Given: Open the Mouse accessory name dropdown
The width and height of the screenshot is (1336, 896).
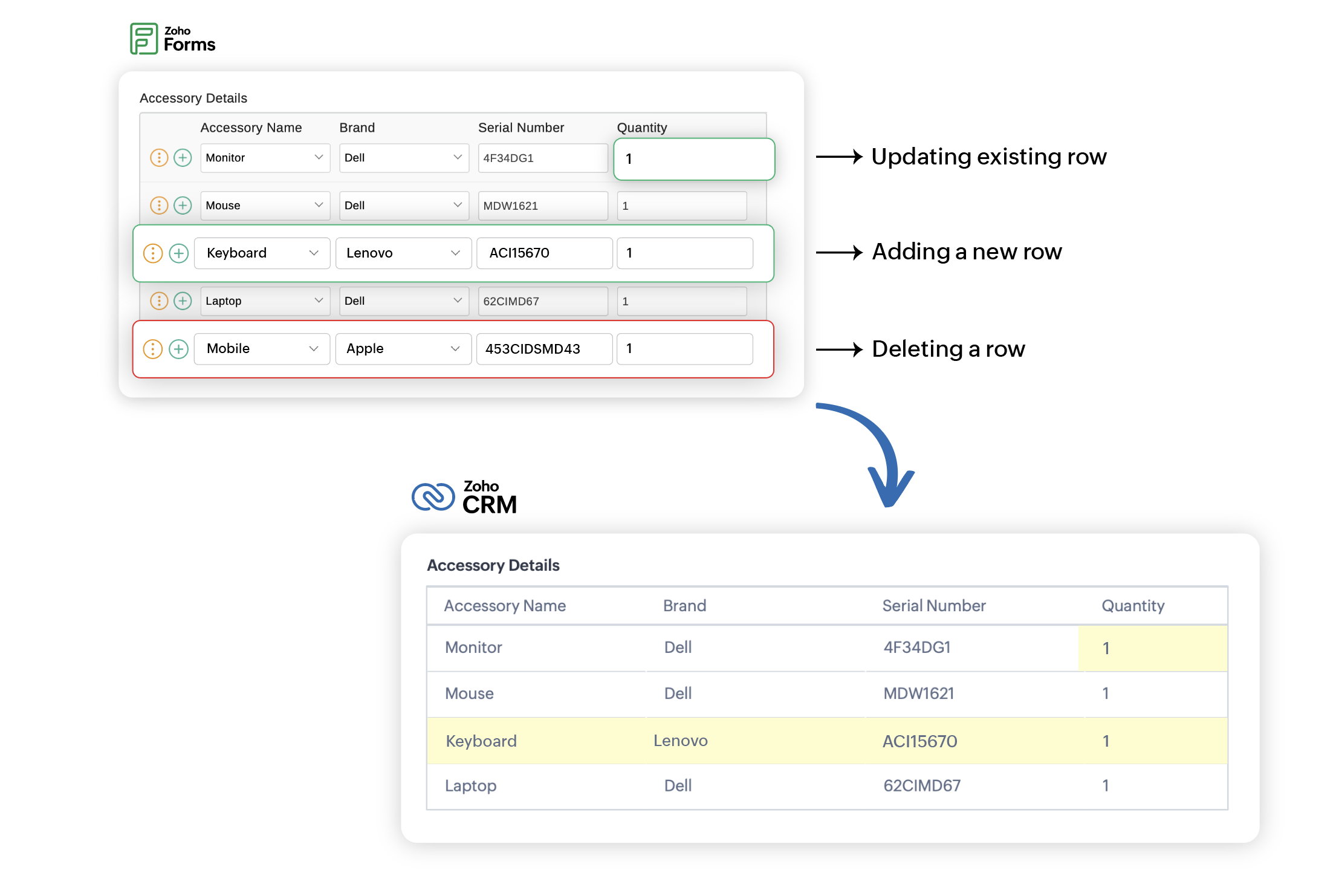Looking at the screenshot, I should (x=265, y=206).
